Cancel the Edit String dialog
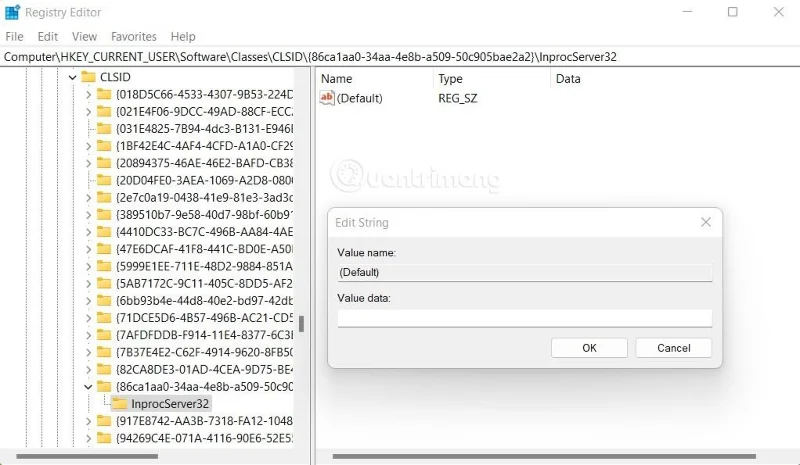The height and width of the screenshot is (465, 800). pos(673,348)
